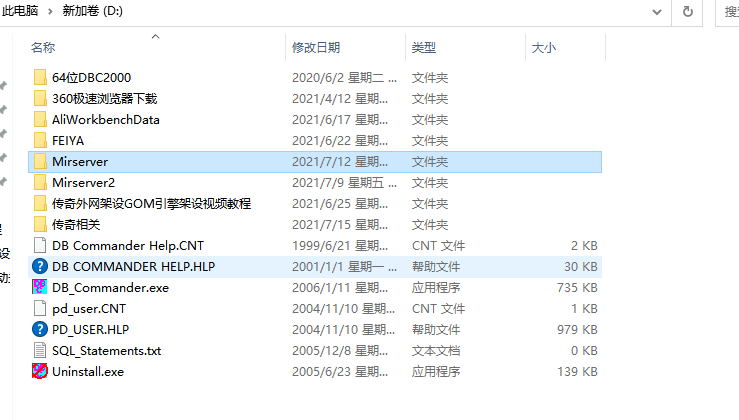This screenshot has height=420, width=739.
Task: Click the PD_USER.HLP help icon
Action: coord(40,329)
